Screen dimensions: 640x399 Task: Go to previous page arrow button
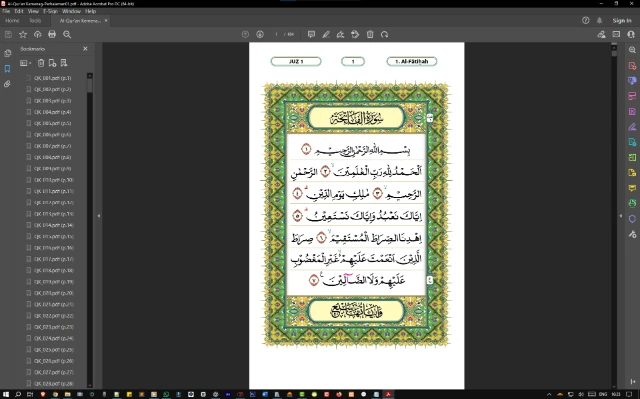[x=245, y=35]
